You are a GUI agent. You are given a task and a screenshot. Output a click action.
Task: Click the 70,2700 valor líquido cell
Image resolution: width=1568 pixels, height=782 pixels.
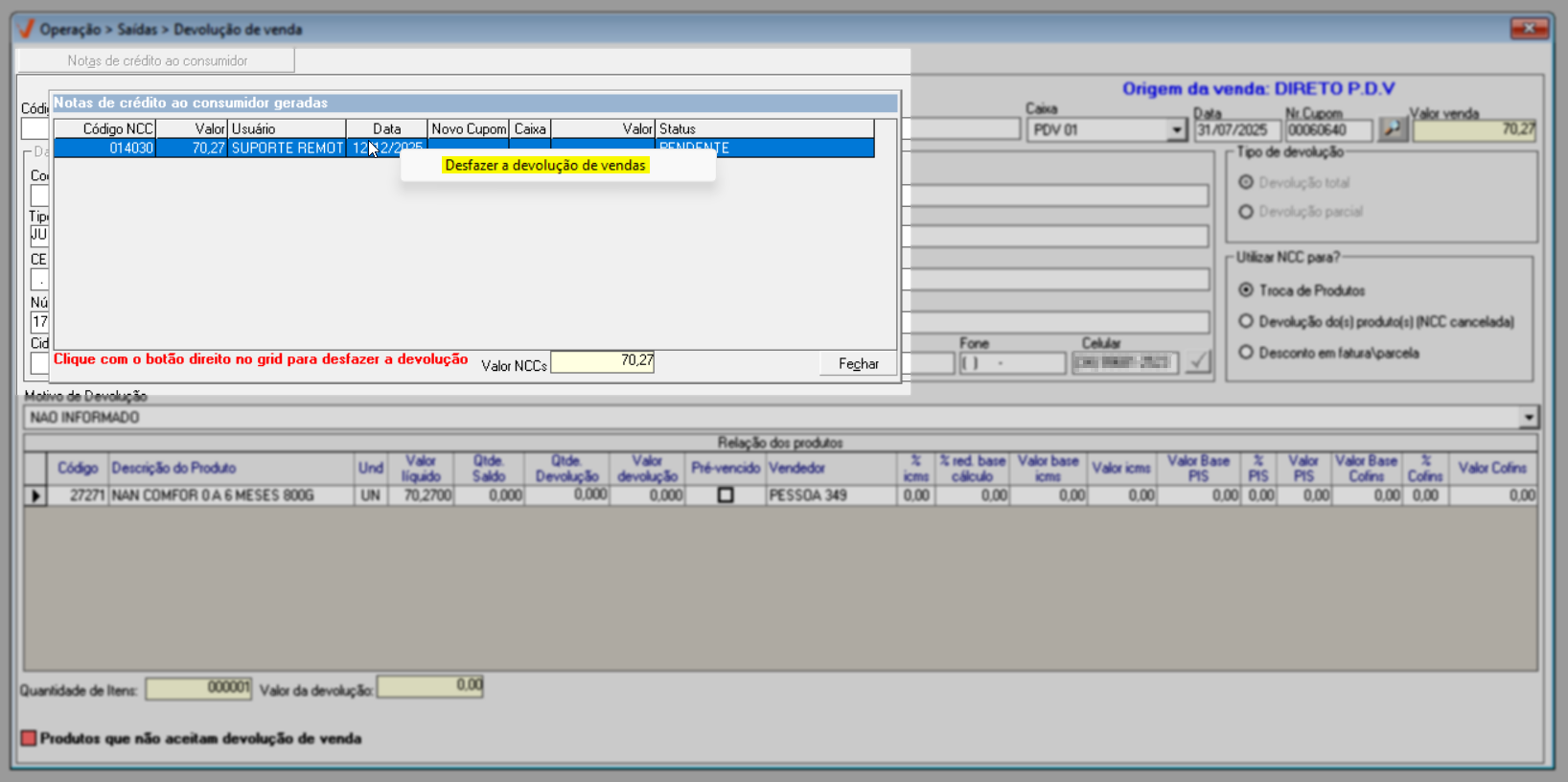point(421,495)
